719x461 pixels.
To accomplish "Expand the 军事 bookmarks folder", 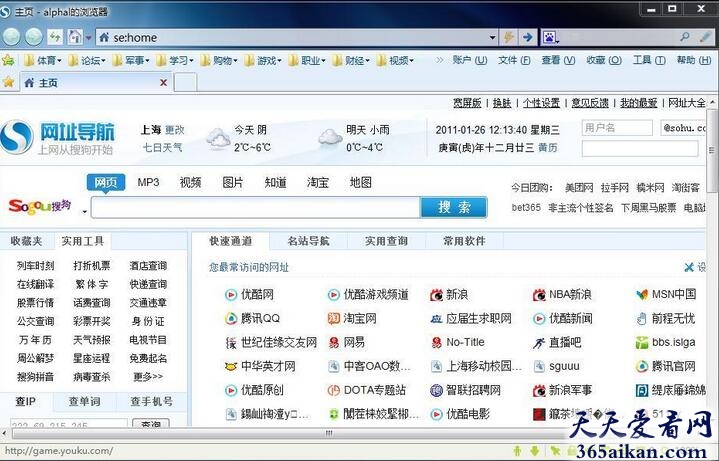I will tap(130, 60).
